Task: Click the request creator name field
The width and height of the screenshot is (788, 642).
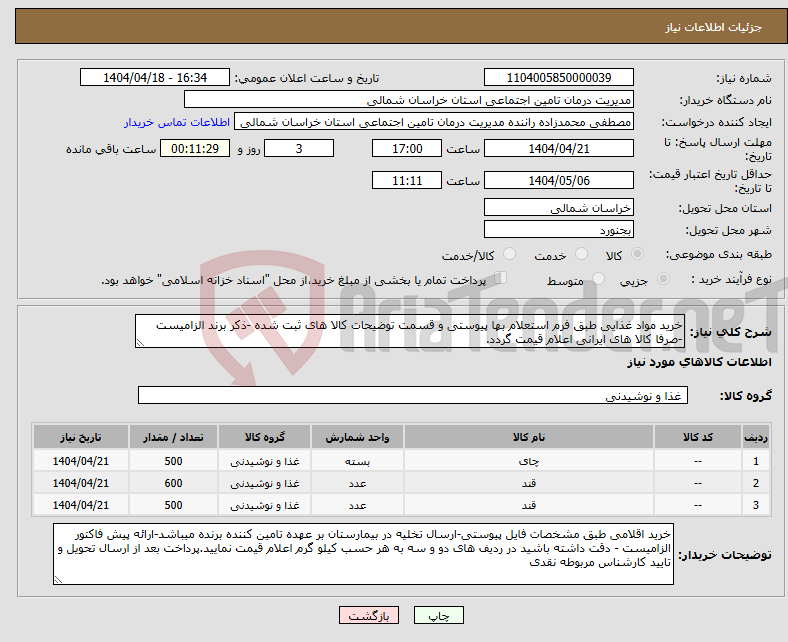Action: tap(434, 122)
